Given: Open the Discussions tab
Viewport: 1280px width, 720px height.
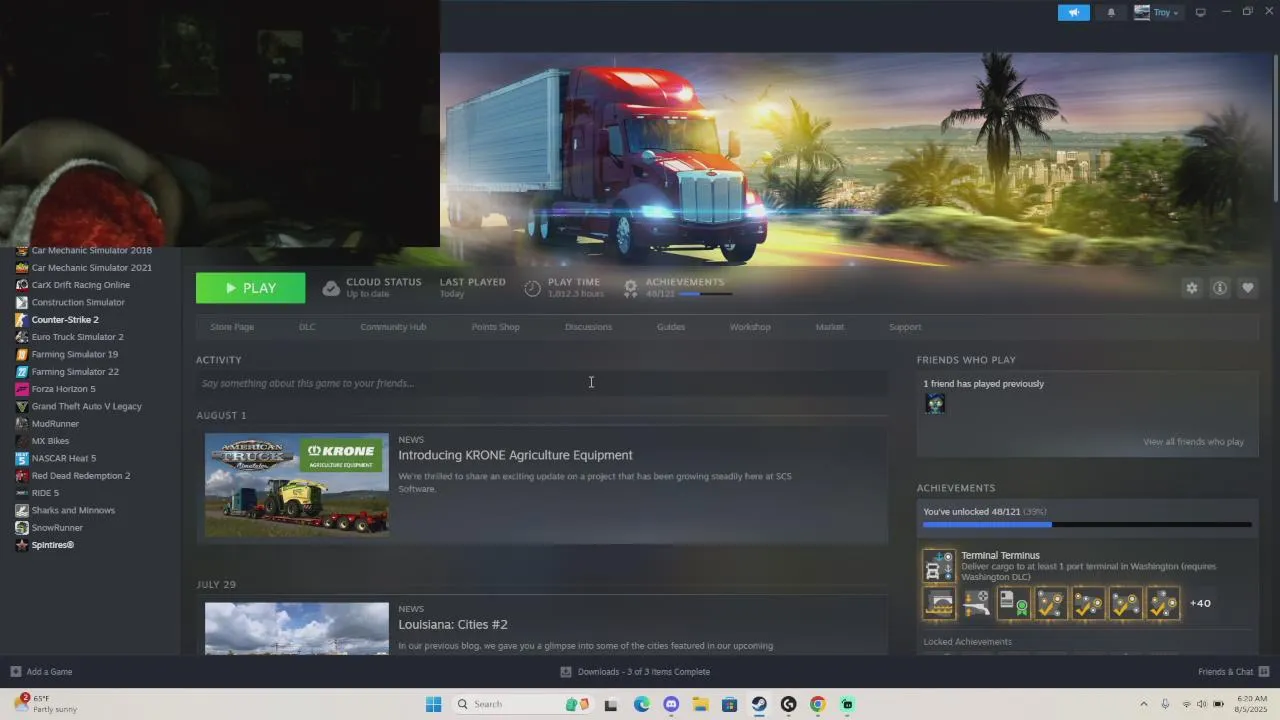Looking at the screenshot, I should [x=588, y=327].
